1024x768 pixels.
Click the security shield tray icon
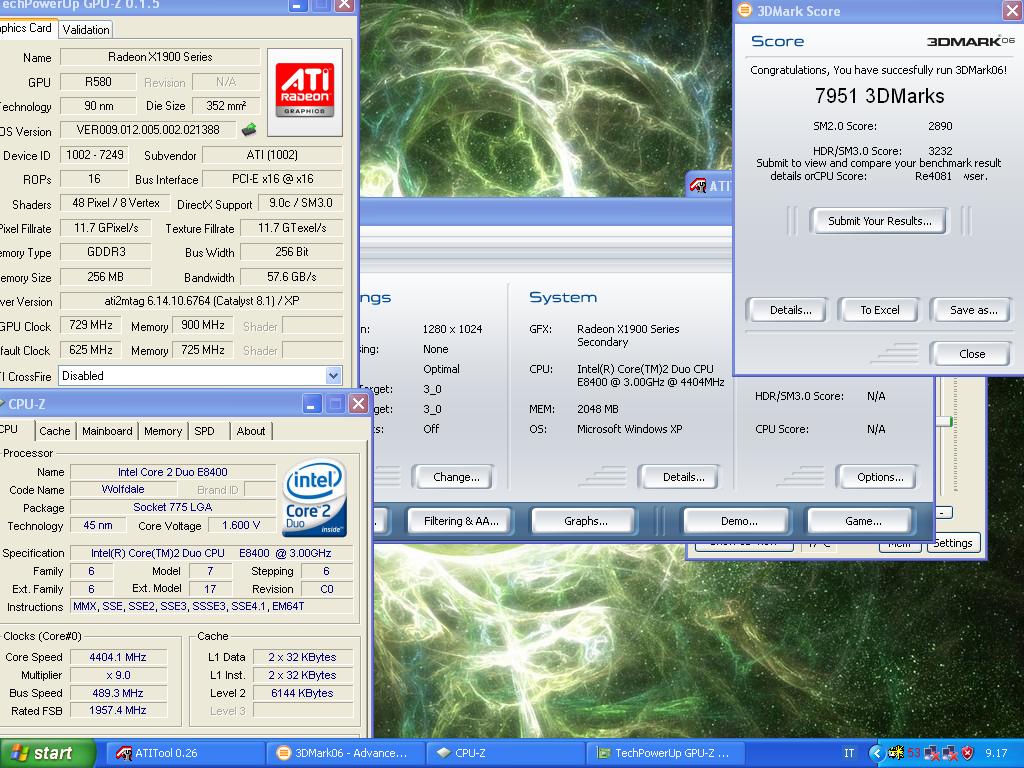pos(967,753)
